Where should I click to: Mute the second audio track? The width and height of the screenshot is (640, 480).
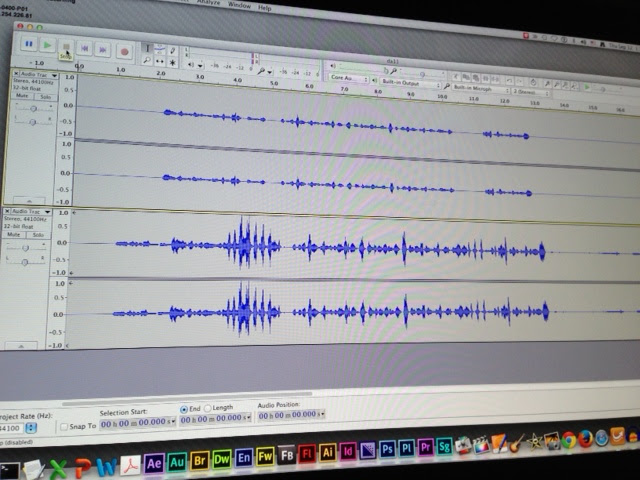pos(13,235)
